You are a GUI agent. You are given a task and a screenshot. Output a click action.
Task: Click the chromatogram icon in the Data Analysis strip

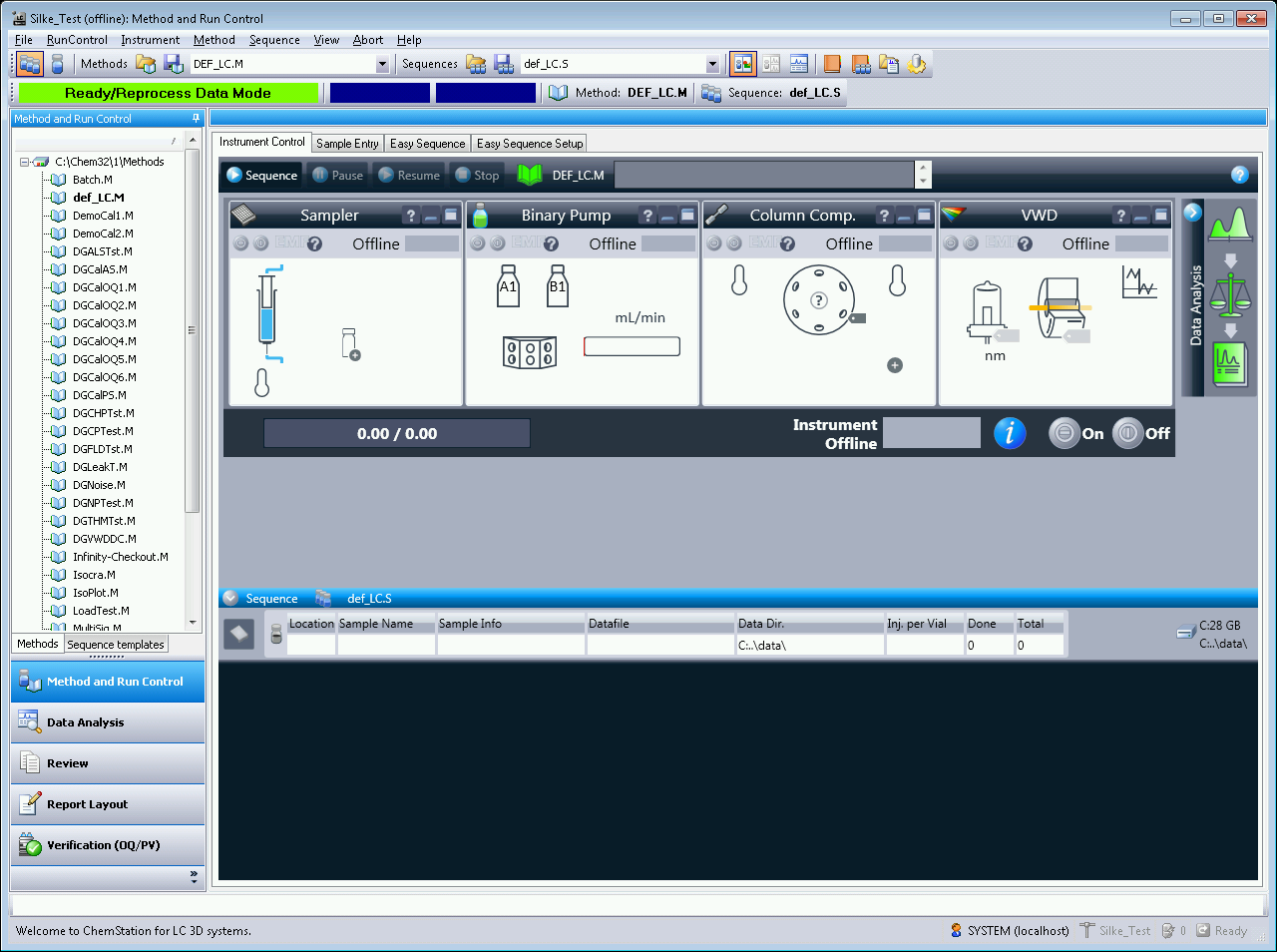tap(1229, 225)
